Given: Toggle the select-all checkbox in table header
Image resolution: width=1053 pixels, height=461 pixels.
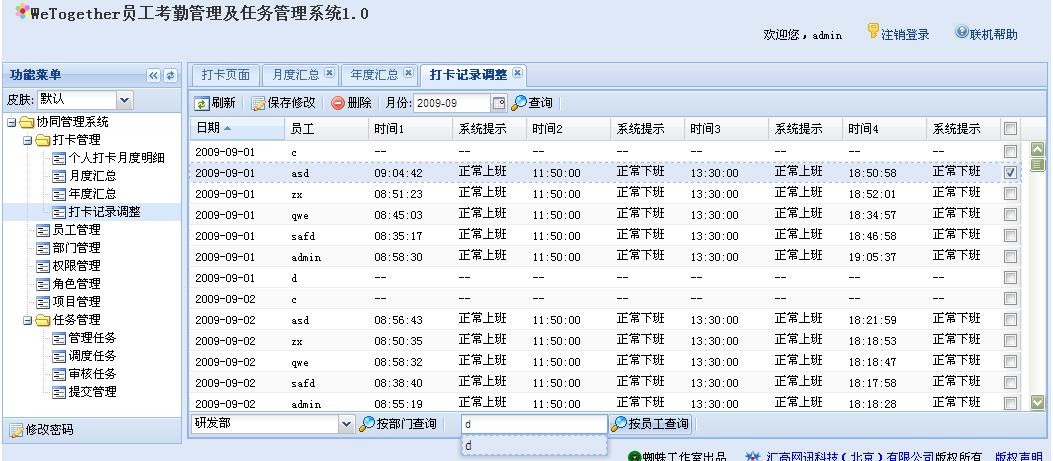Looking at the screenshot, I should click(1010, 128).
